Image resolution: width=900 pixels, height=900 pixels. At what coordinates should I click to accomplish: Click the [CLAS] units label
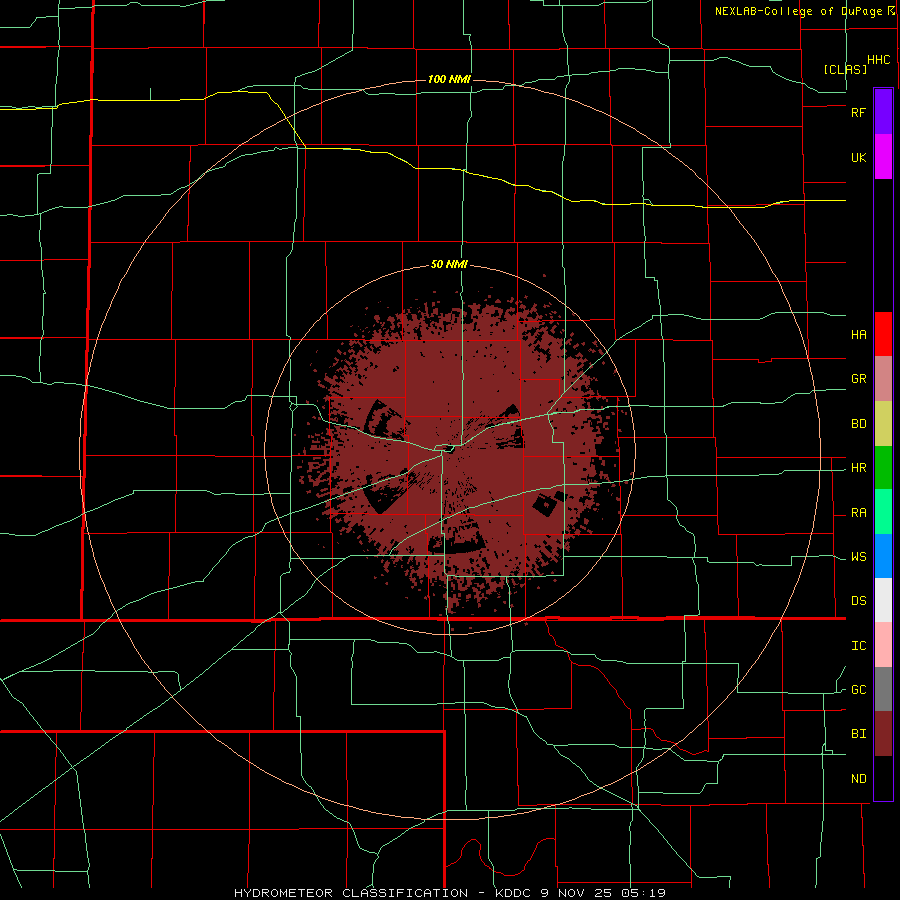point(845,69)
